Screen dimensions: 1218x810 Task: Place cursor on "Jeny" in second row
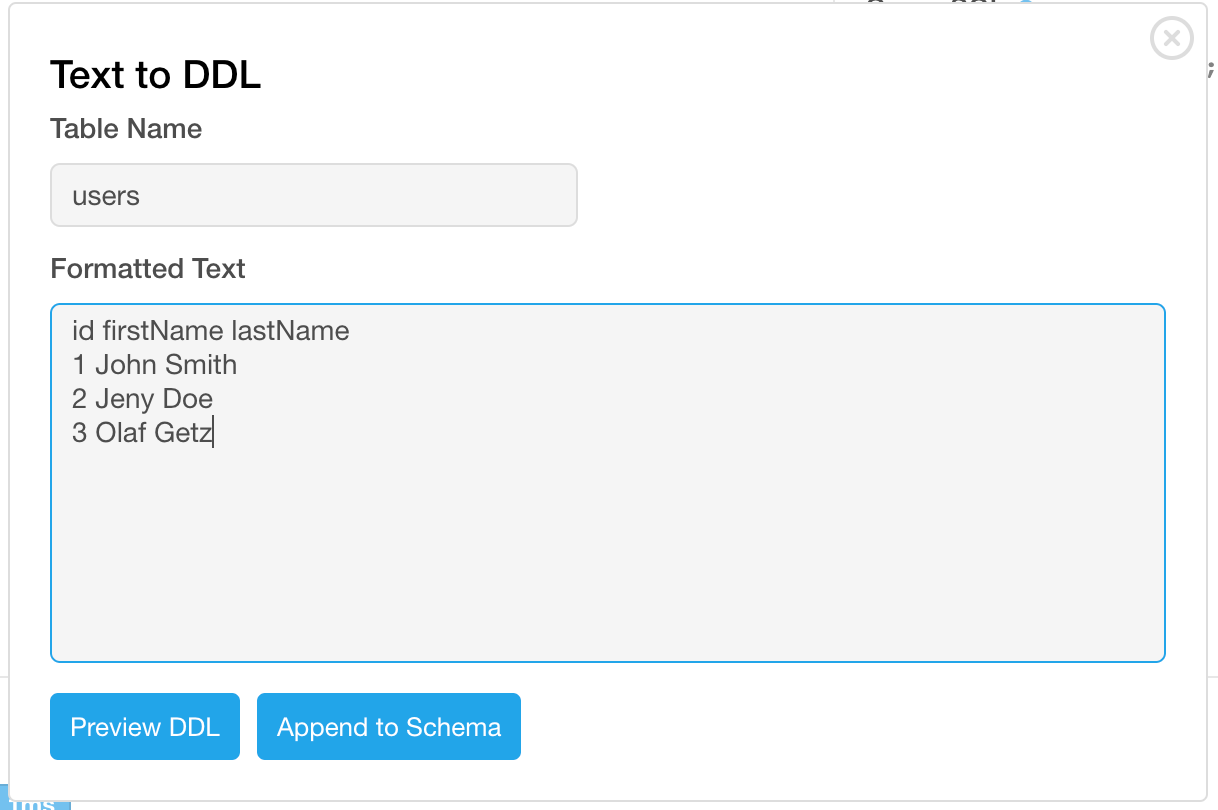125,399
